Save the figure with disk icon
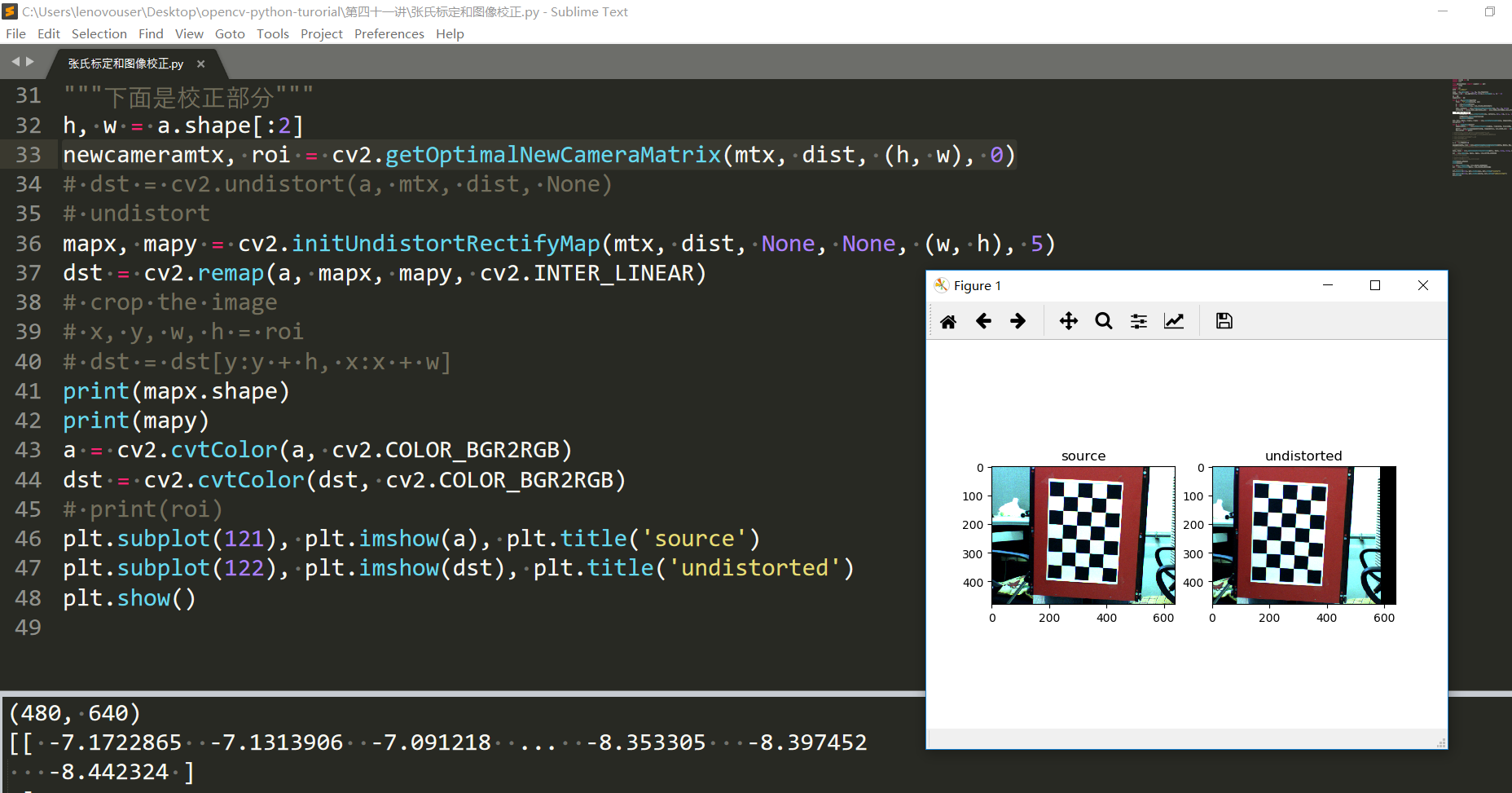The height and width of the screenshot is (793, 1512). click(1224, 321)
